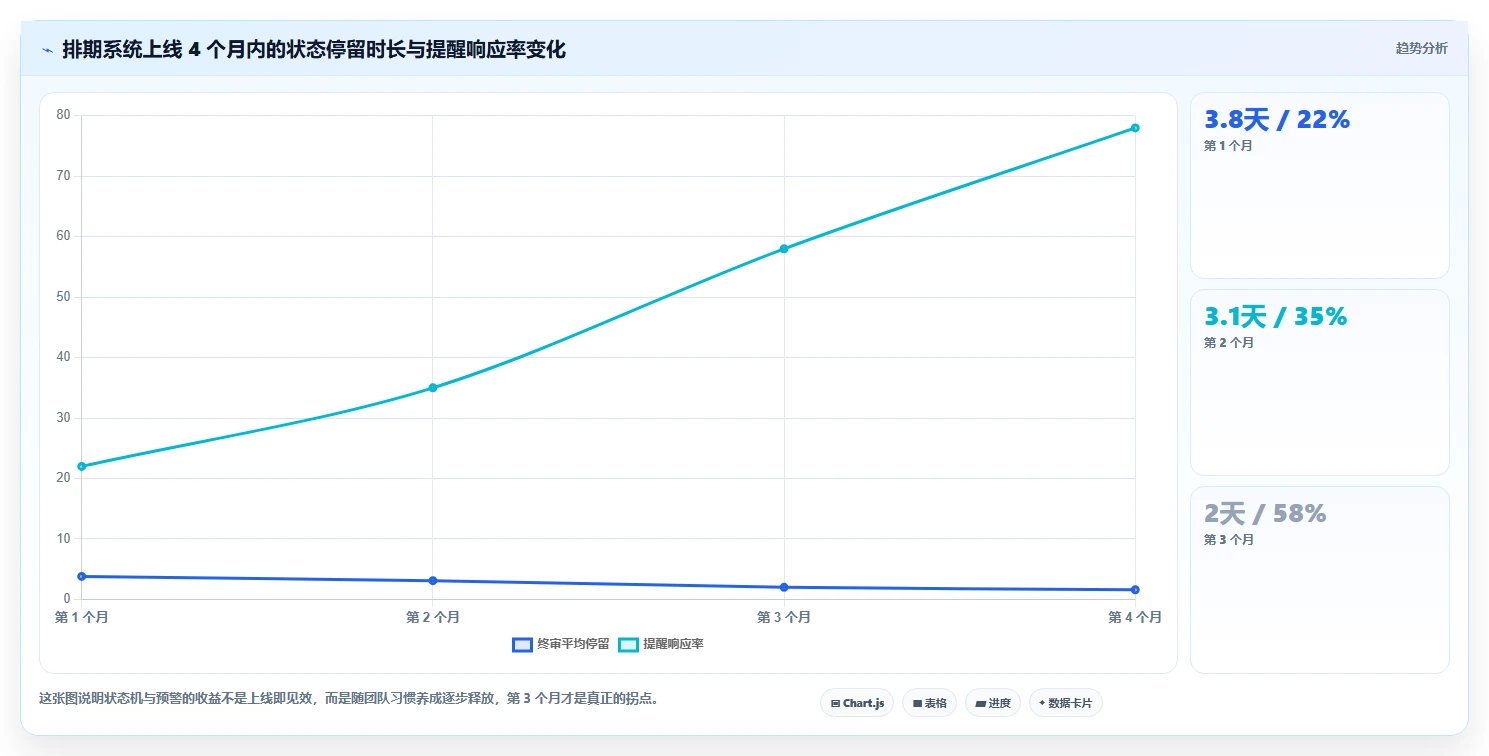Open the 2天 / 58% third month card
This screenshot has width=1489, height=756.
click(x=1319, y=579)
